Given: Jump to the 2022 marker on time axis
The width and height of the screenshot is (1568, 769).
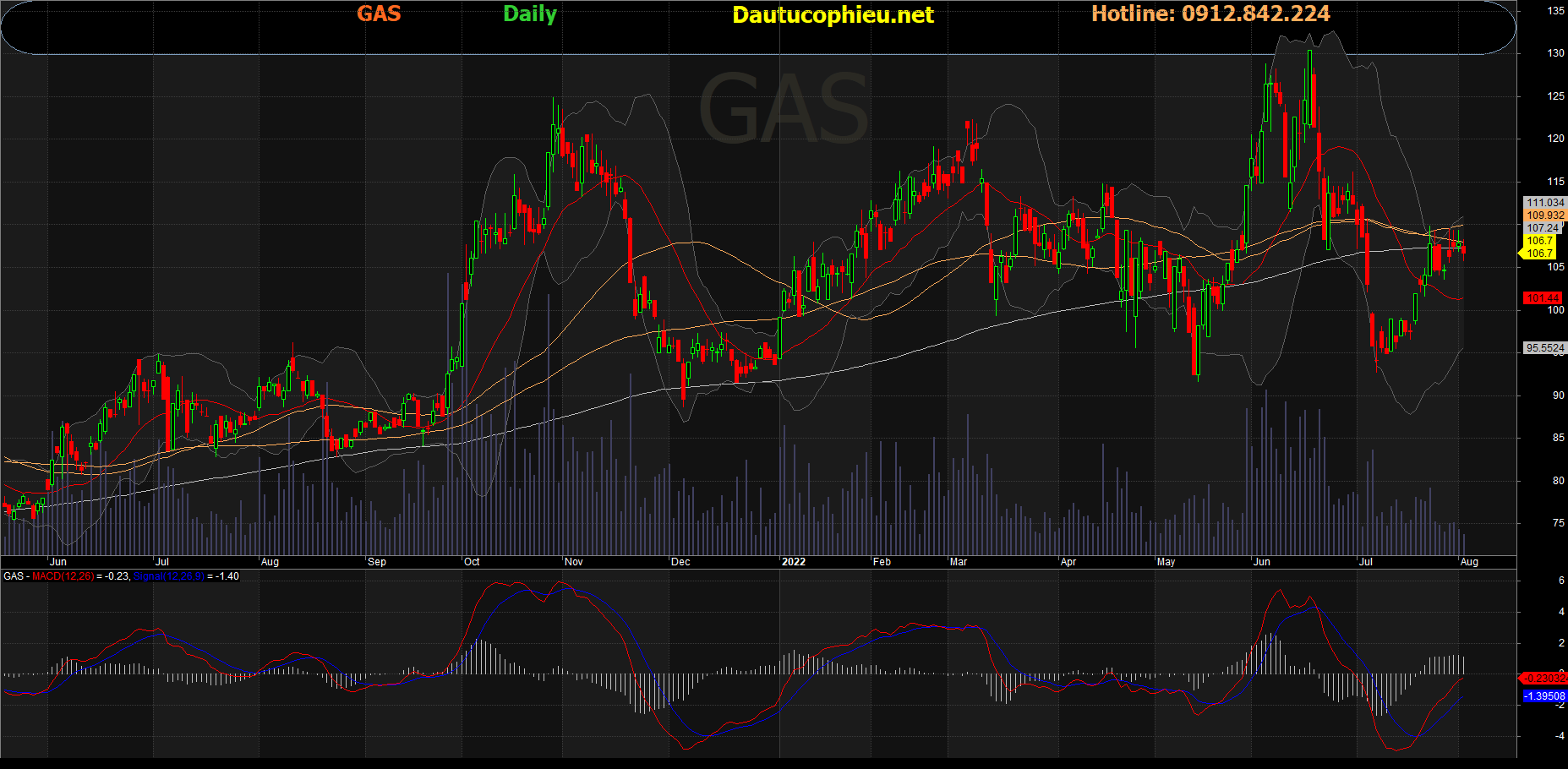Looking at the screenshot, I should [x=793, y=562].
